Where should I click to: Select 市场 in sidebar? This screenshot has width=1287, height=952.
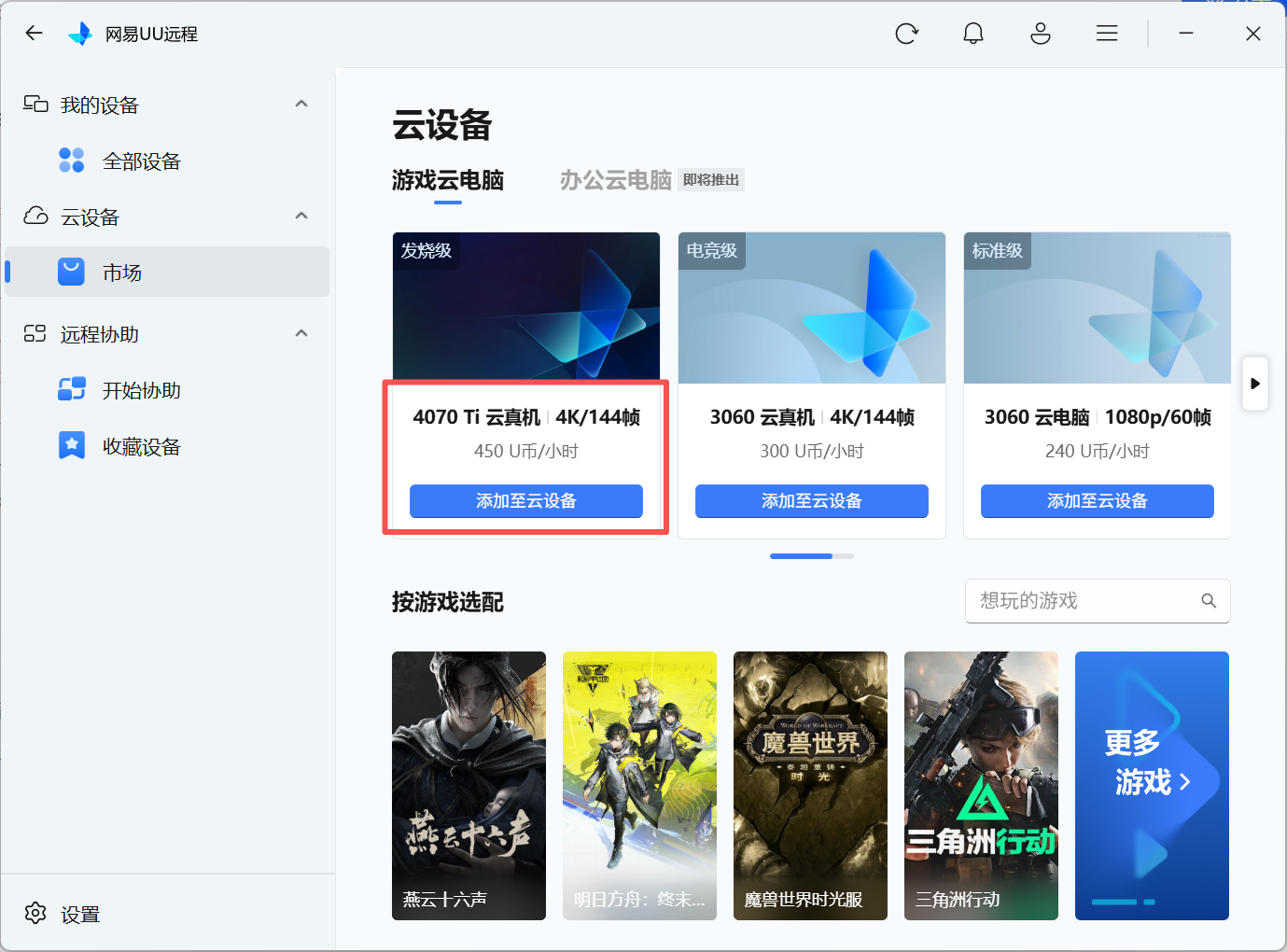(167, 272)
